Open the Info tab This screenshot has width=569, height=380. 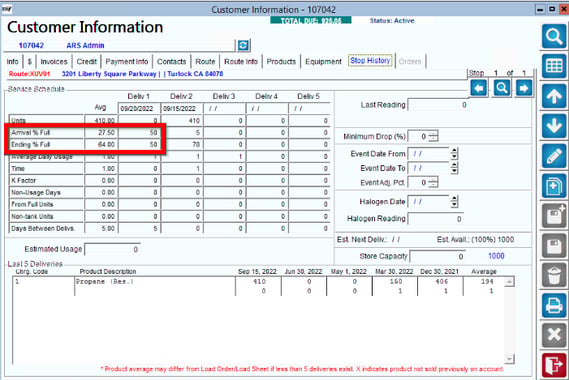(x=12, y=61)
